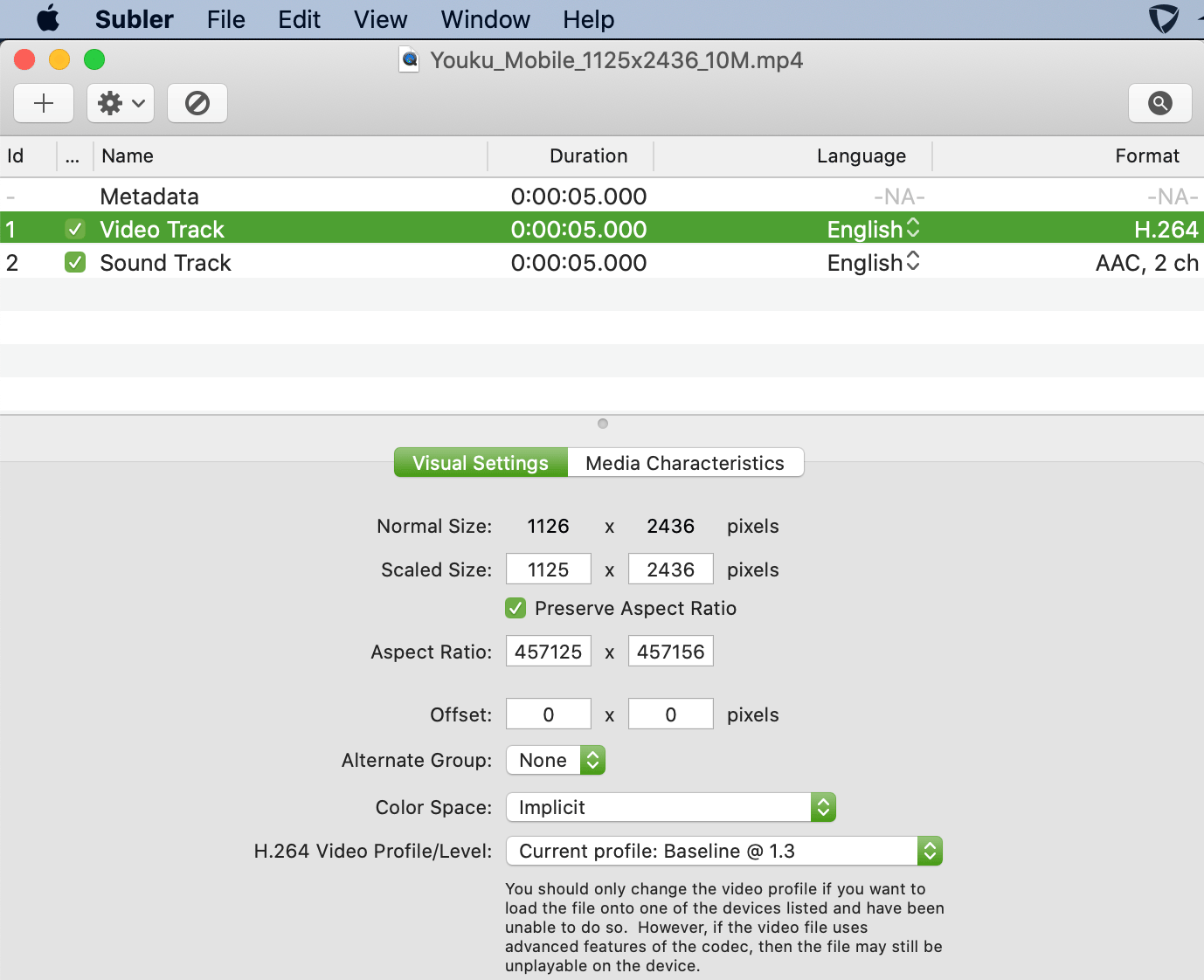
Task: Switch to Media Characteristics tab
Action: tap(685, 463)
